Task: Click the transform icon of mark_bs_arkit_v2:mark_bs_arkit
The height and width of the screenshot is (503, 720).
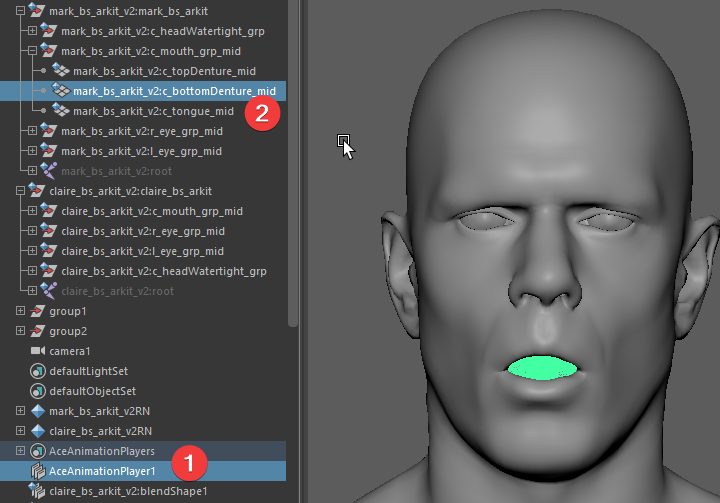Action: pyautogui.click(x=37, y=10)
